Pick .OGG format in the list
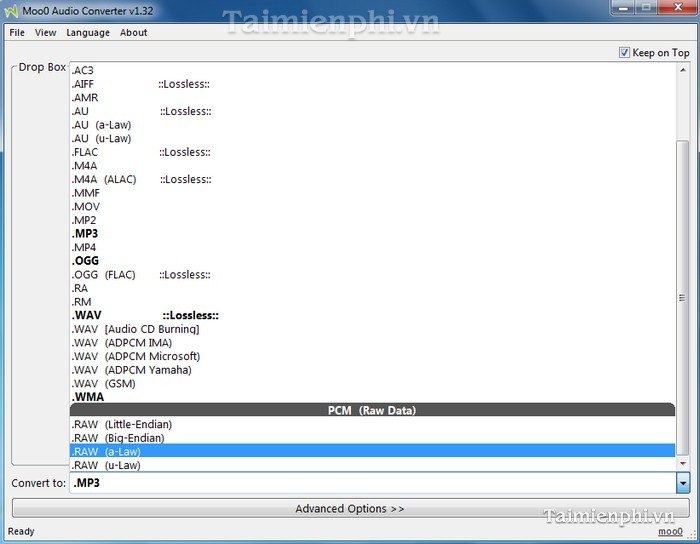This screenshot has width=700, height=544. [85, 261]
